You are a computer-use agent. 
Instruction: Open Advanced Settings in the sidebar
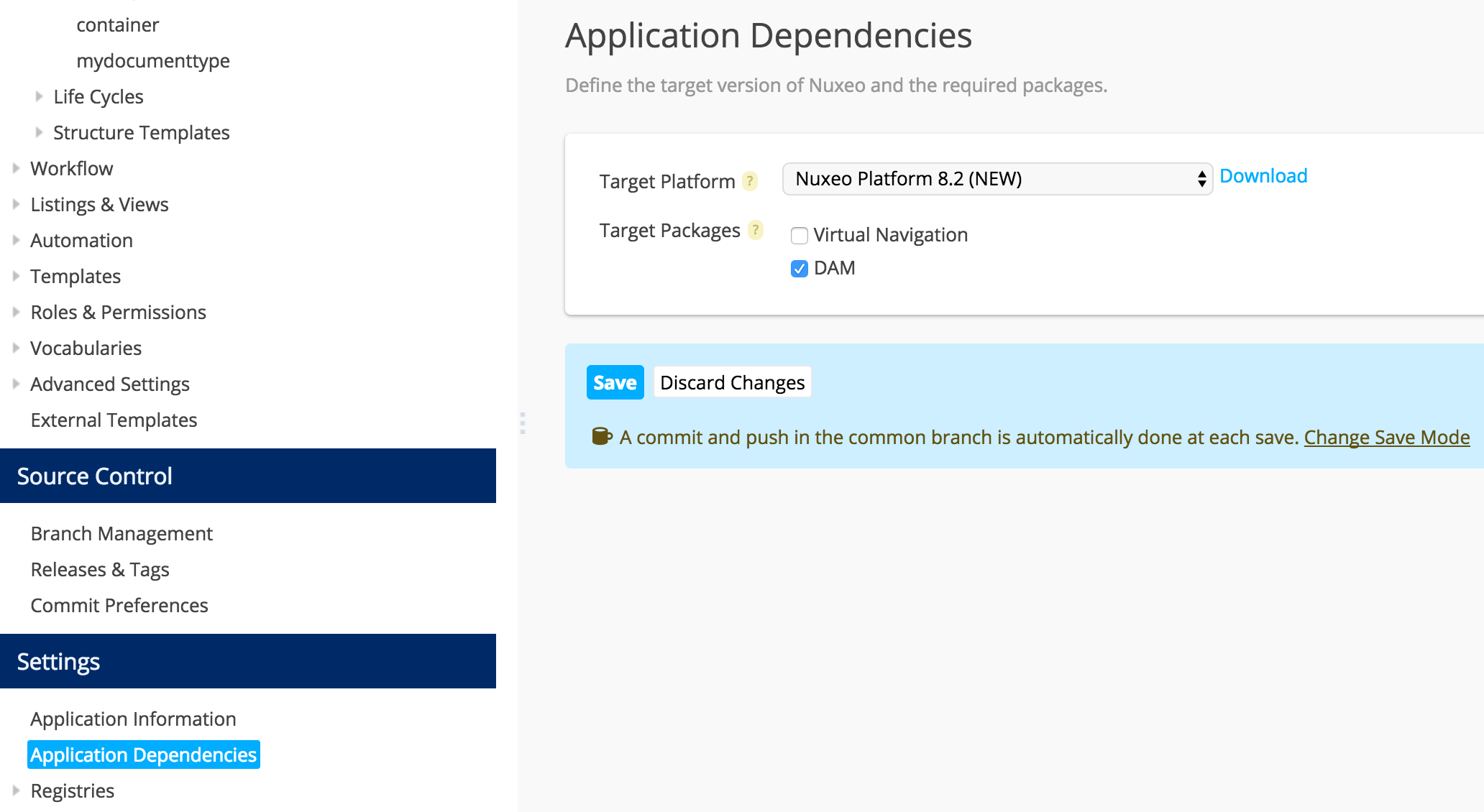click(110, 384)
